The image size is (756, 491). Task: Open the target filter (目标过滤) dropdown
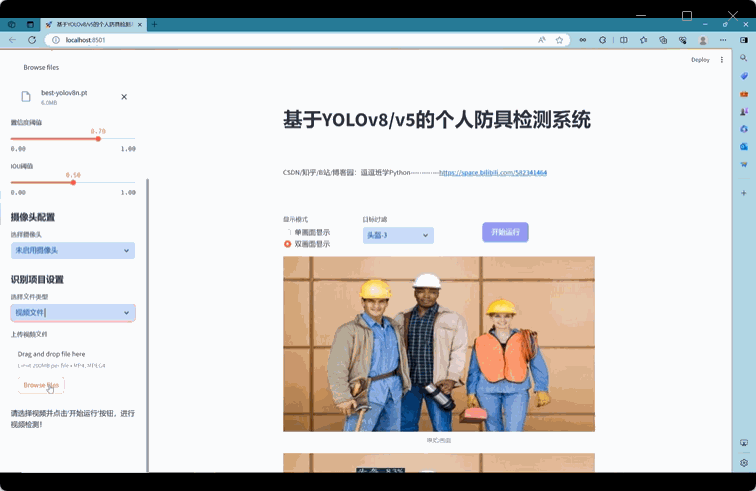point(398,235)
